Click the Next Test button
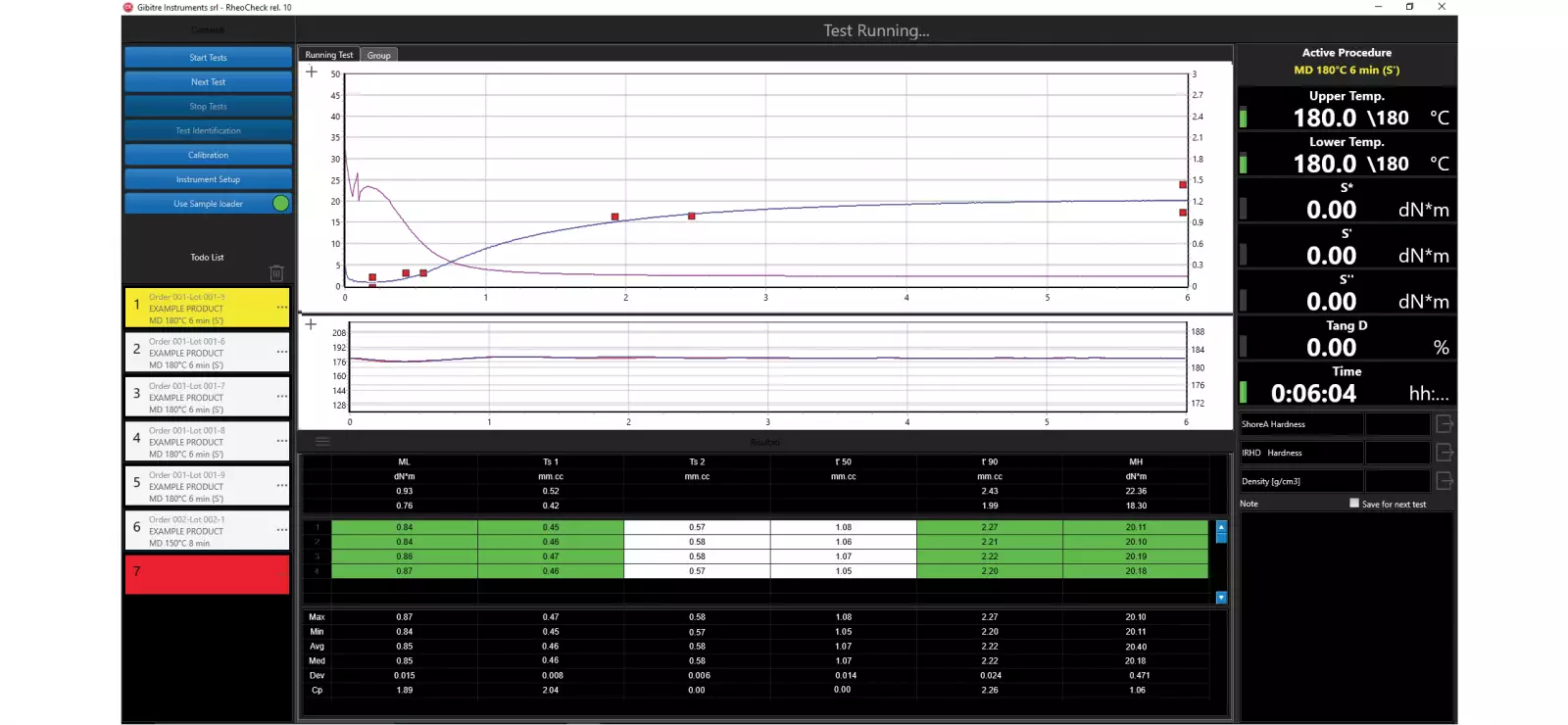1568x725 pixels. (208, 82)
